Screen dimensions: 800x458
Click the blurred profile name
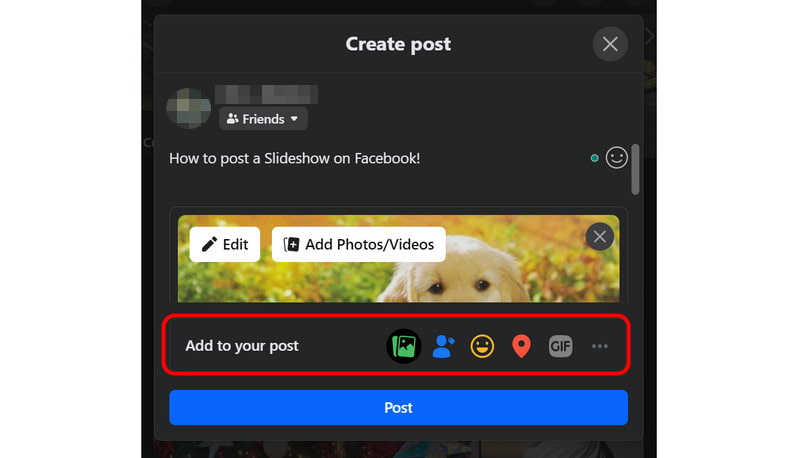[266, 95]
